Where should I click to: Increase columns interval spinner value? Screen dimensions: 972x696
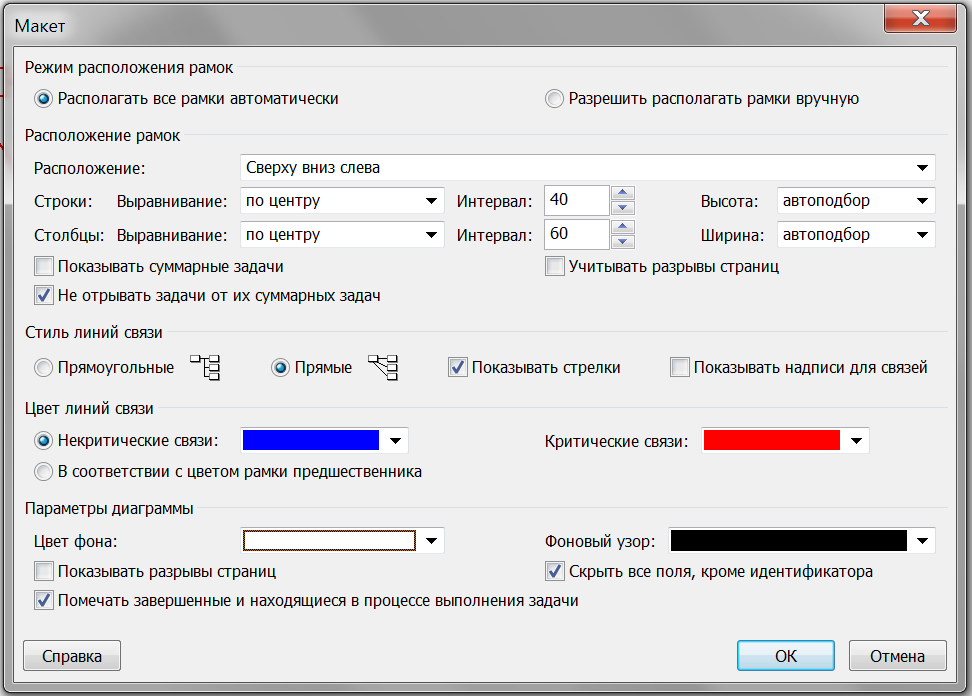click(x=623, y=227)
